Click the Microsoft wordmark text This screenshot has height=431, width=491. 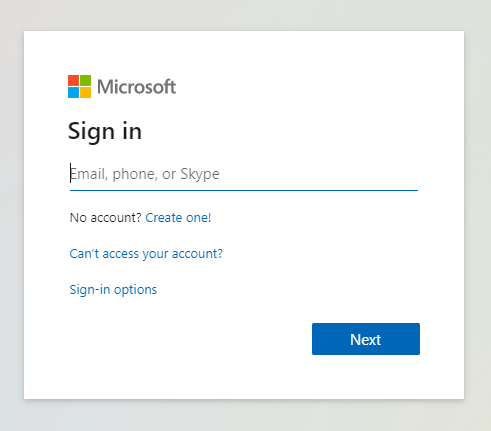(x=136, y=87)
